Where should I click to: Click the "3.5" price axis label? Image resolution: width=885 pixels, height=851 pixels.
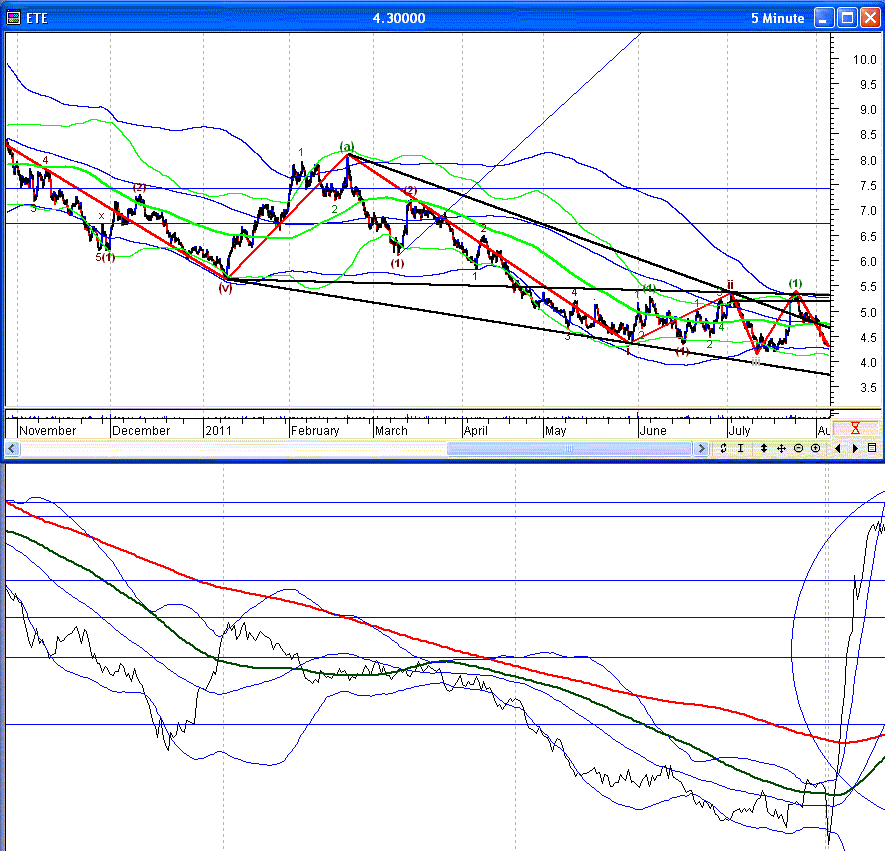pos(868,388)
